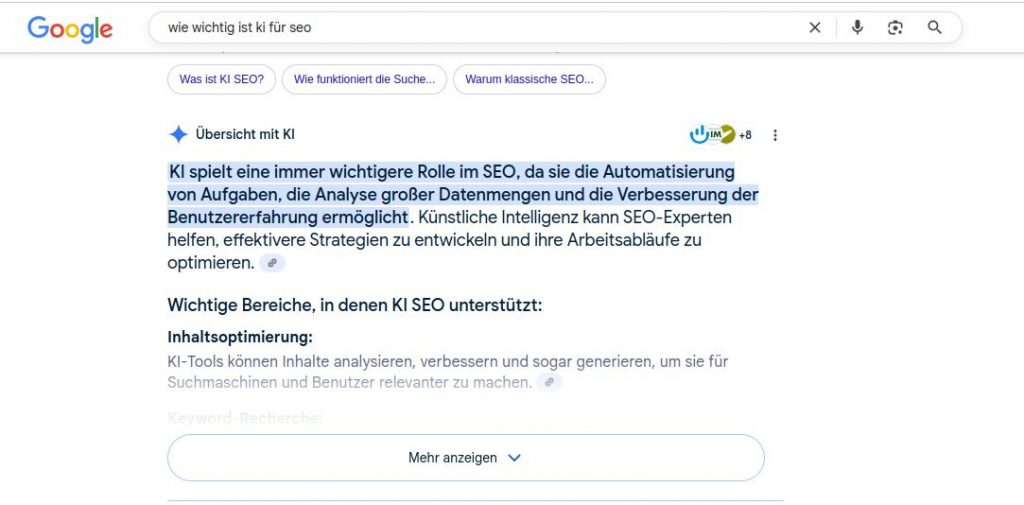
Task: Click the "Inhaltsoptimierung:" subheading
Action: (240, 337)
